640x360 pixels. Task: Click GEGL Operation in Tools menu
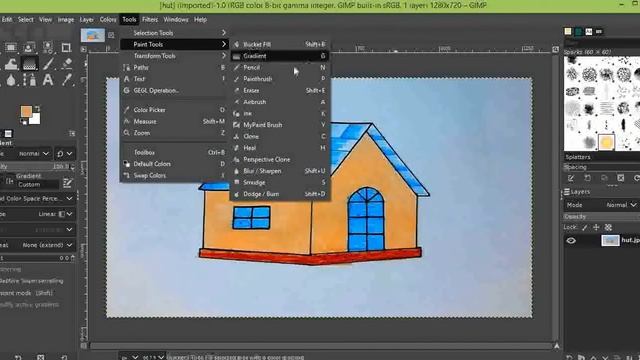174,90
